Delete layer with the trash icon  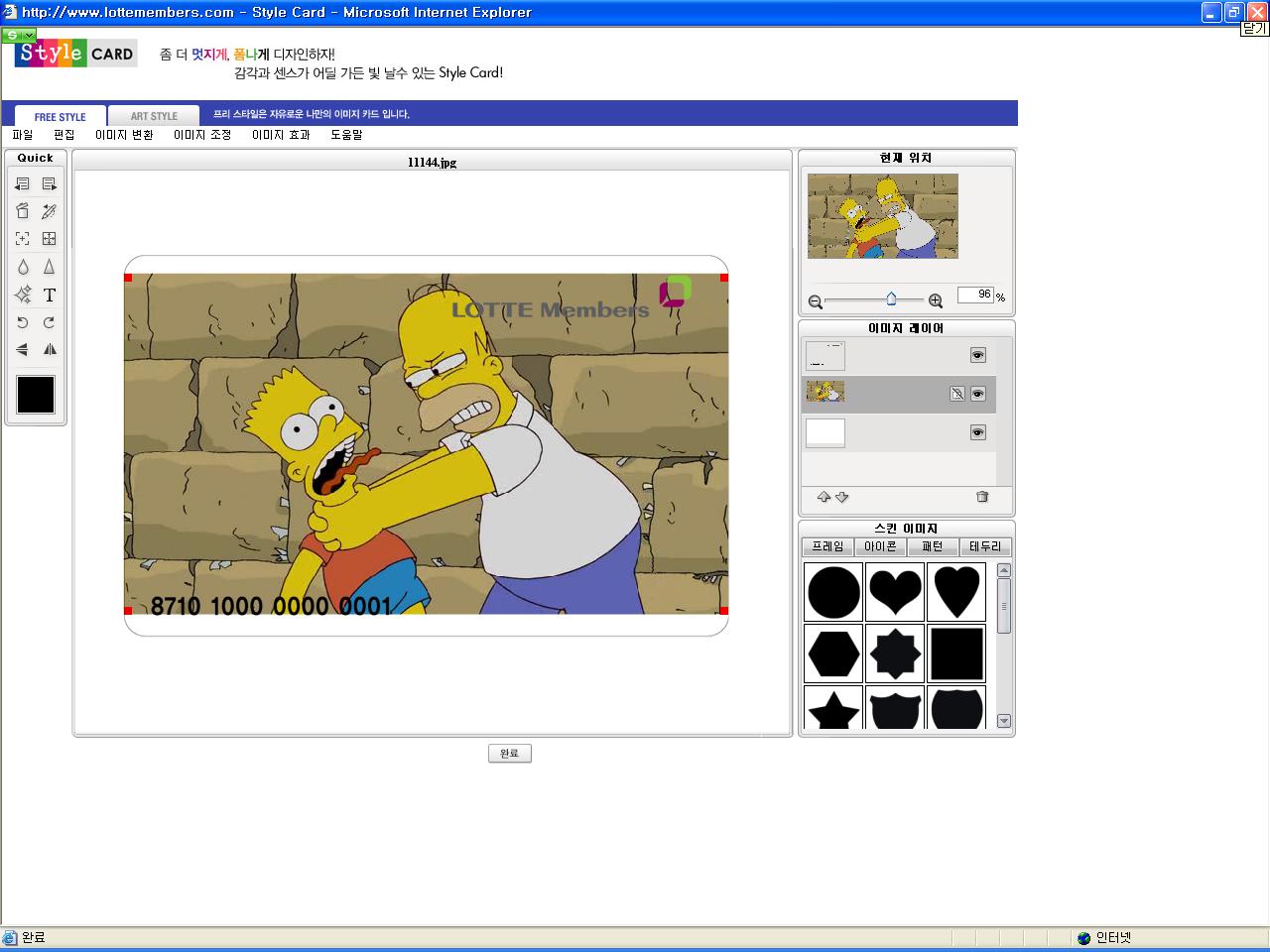(982, 497)
